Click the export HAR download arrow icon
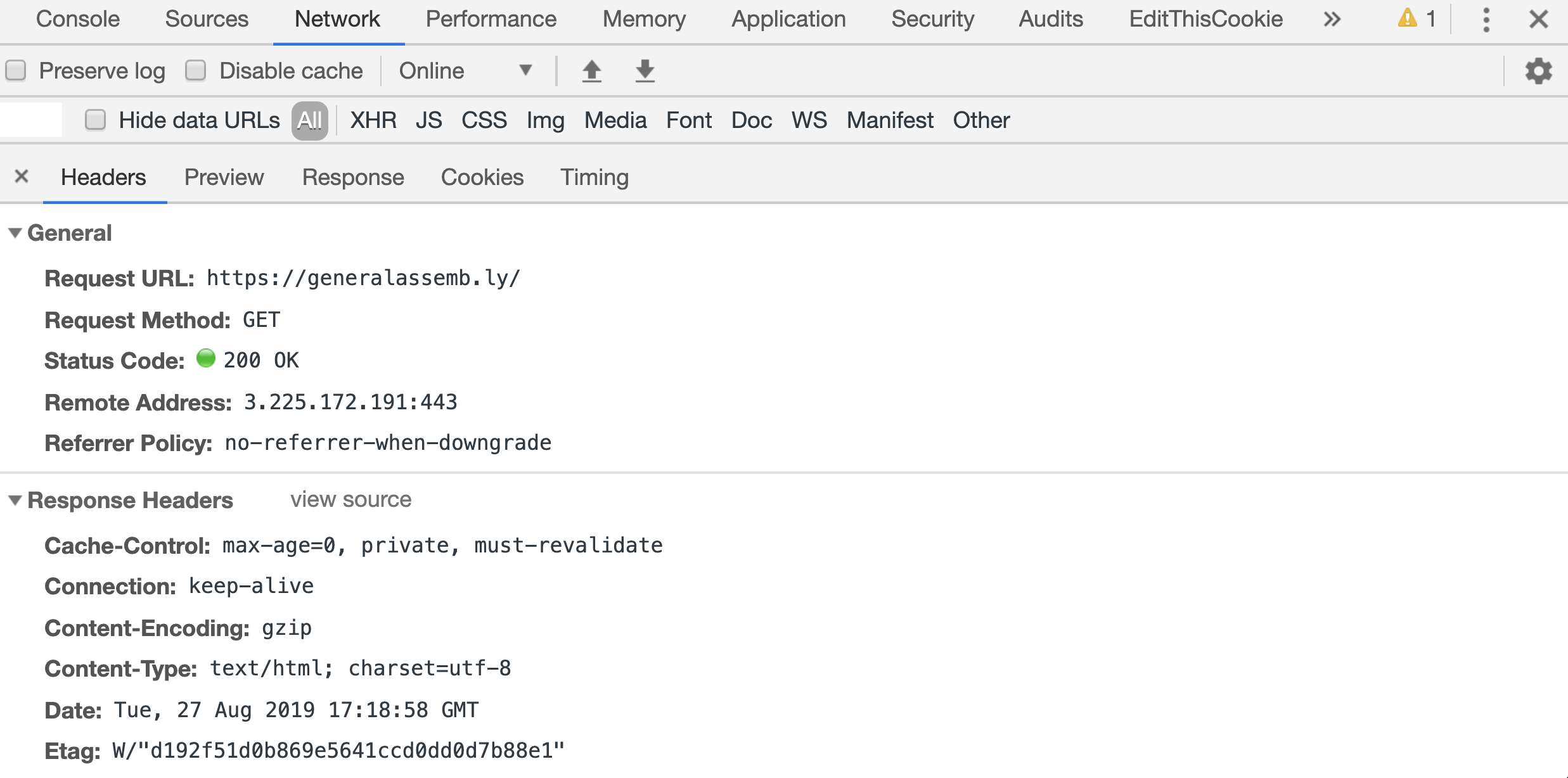 [645, 71]
